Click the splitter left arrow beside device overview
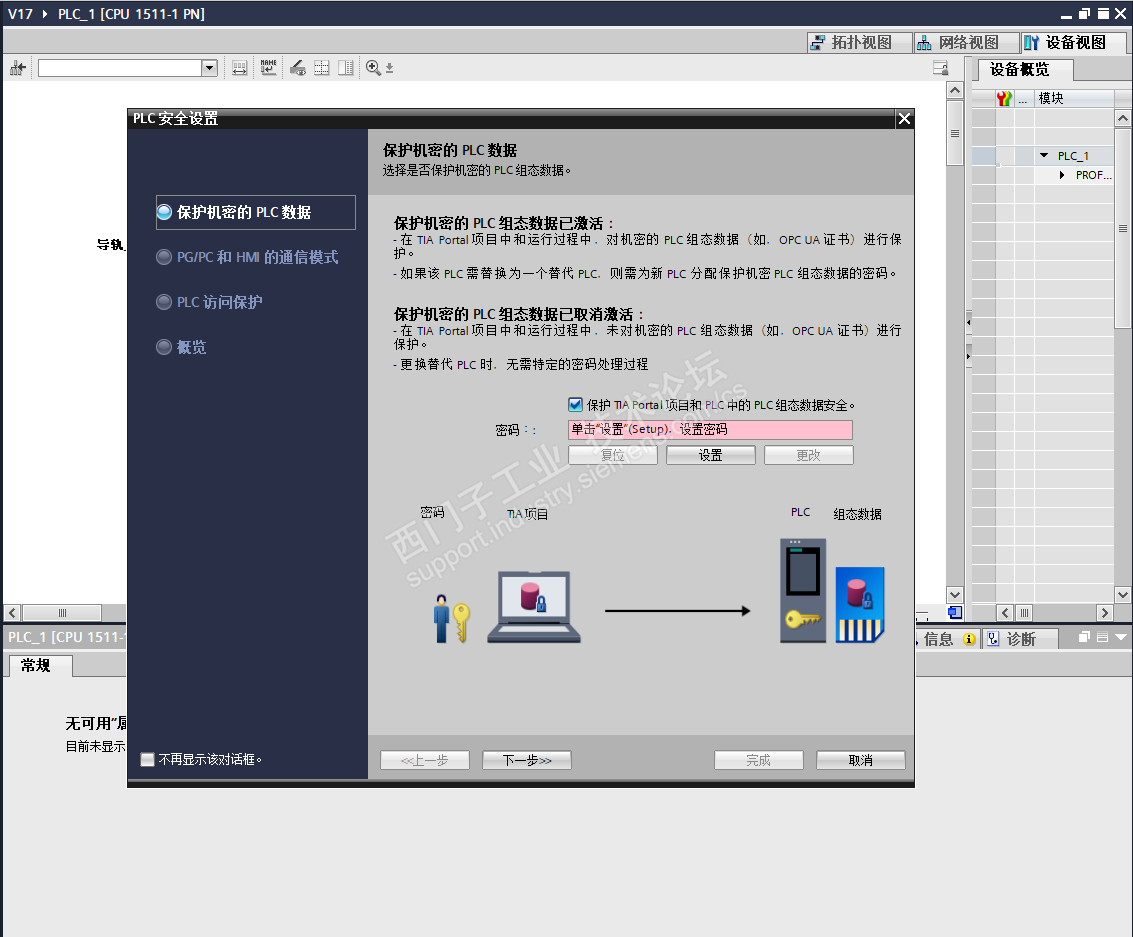The width and height of the screenshot is (1133, 937). [x=968, y=322]
